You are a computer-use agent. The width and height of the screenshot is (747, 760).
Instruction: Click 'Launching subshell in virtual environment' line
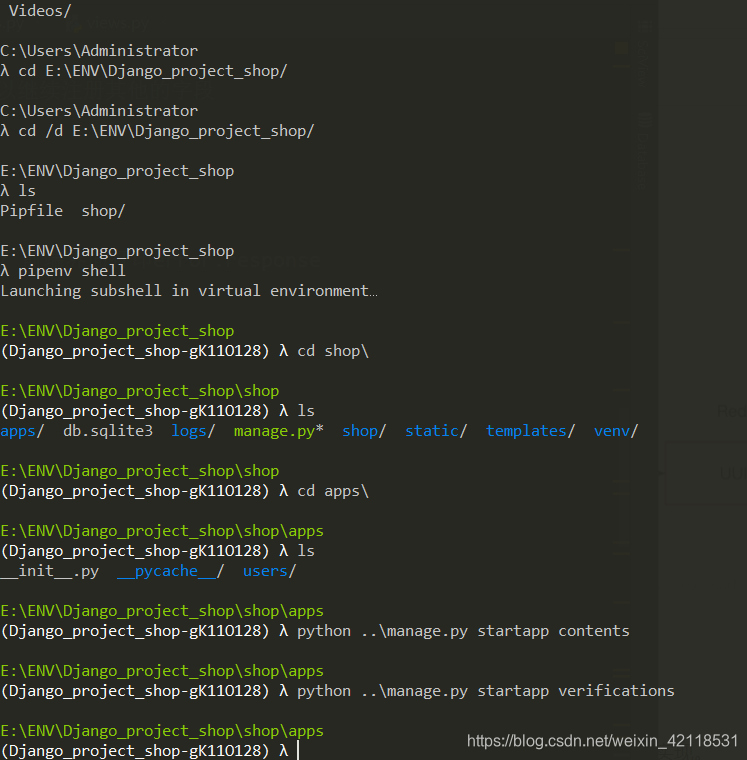[189, 291]
